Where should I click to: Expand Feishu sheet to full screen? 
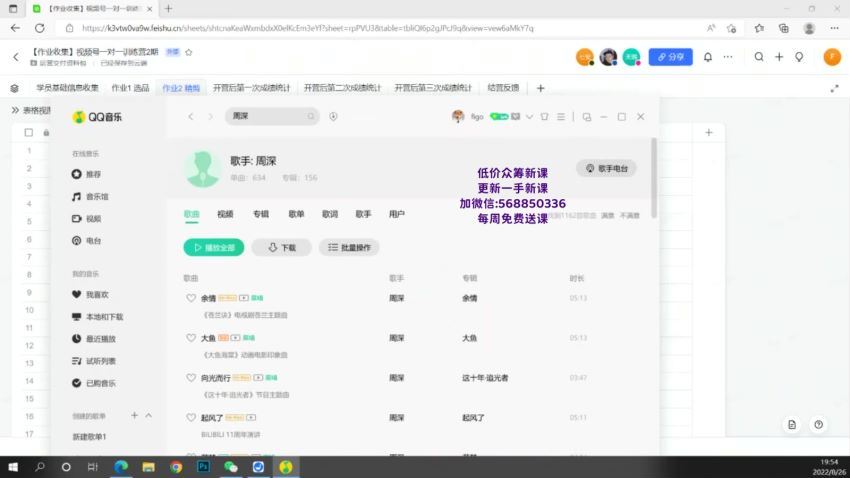click(835, 88)
